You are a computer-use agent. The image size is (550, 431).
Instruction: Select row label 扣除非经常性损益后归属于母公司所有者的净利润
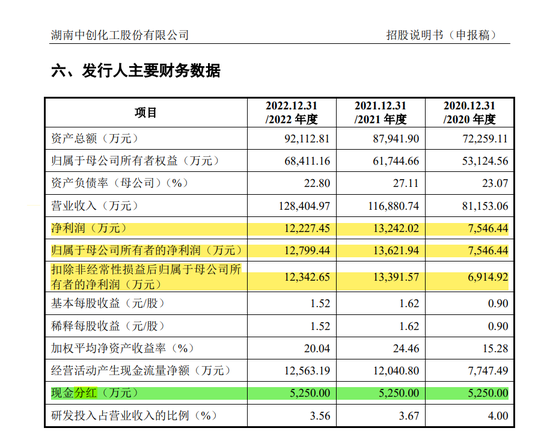click(146, 277)
